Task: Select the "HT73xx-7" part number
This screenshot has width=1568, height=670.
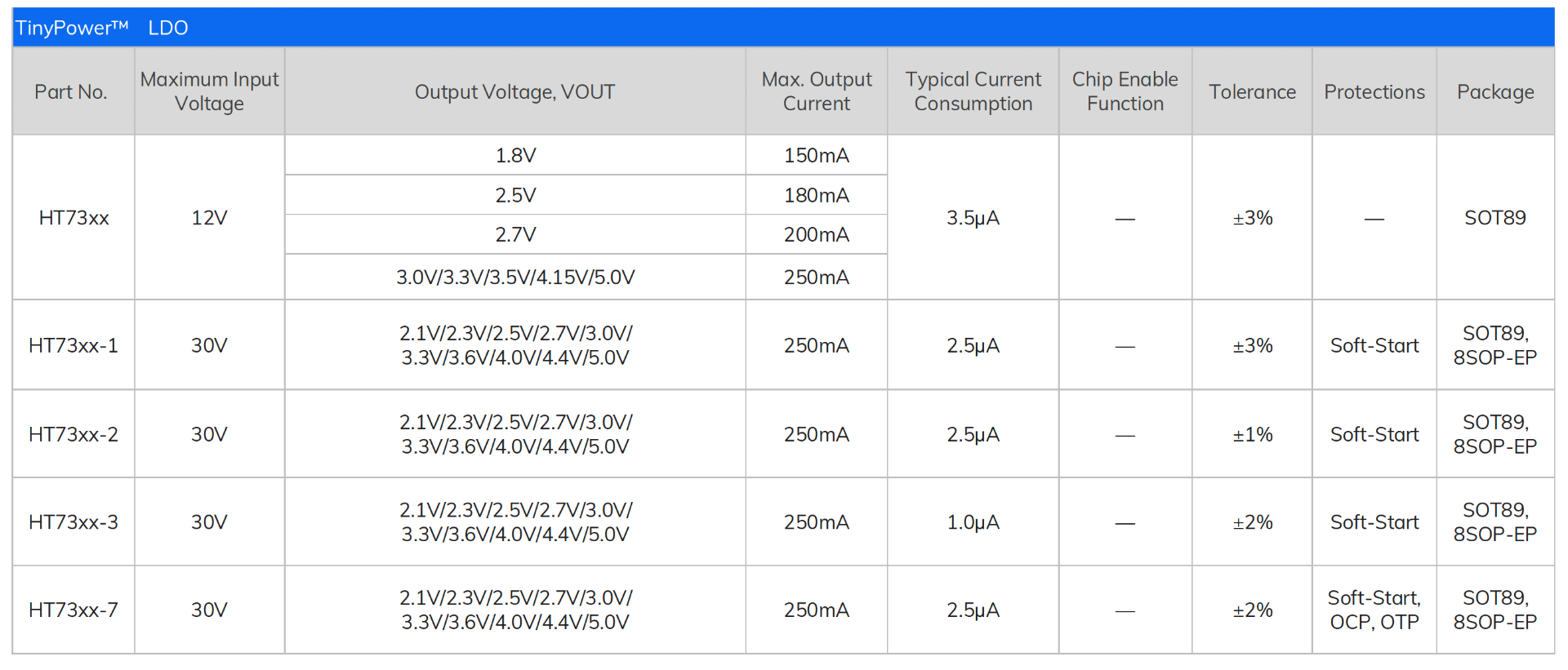Action: tap(73, 610)
